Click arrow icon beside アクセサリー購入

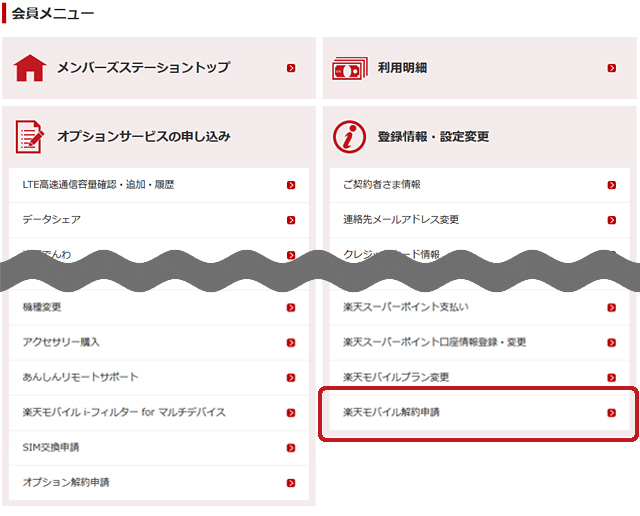pos(291,343)
